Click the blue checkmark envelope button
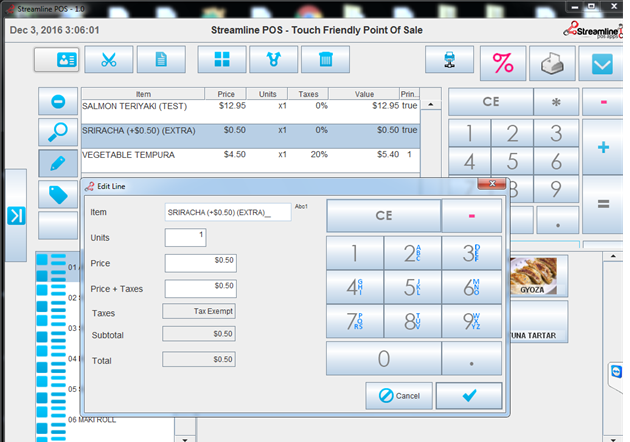This screenshot has width=630, height=442. click(601, 63)
